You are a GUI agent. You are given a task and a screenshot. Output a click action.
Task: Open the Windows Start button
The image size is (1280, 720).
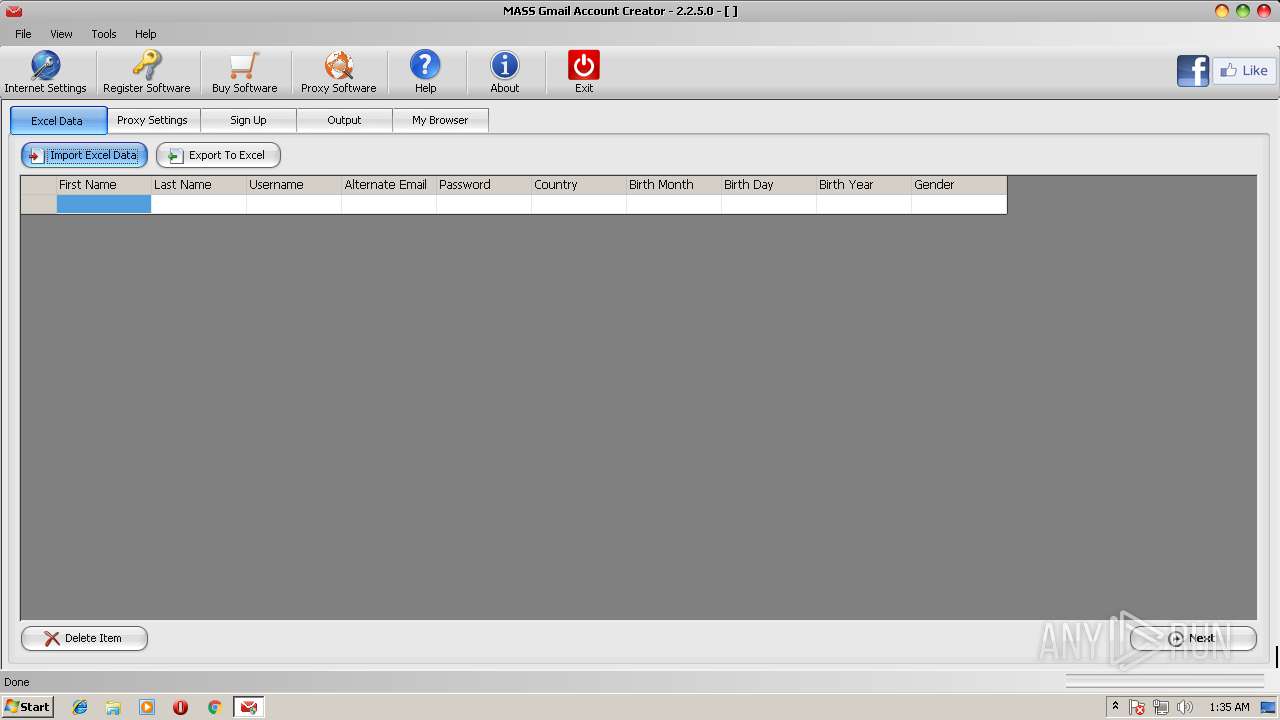click(x=27, y=707)
